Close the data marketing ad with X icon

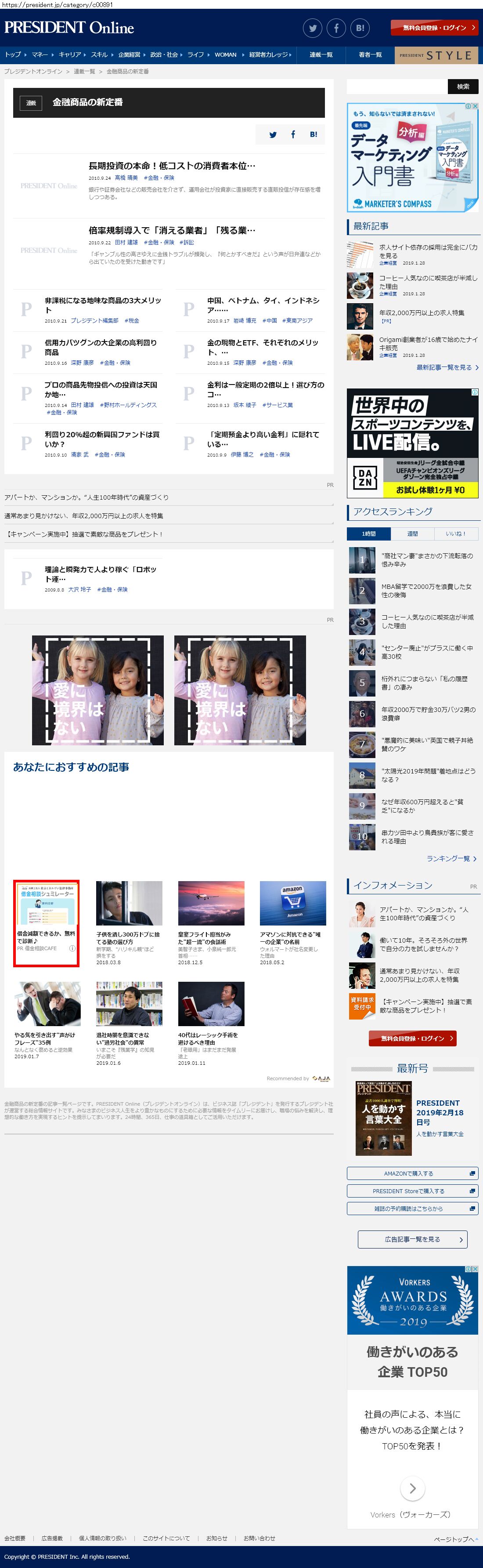[x=476, y=106]
